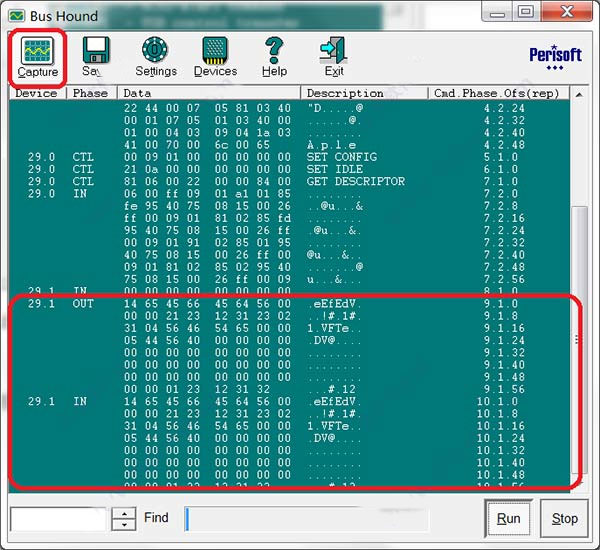Open the Devices toolbar icon
600x550 pixels.
coord(215,56)
